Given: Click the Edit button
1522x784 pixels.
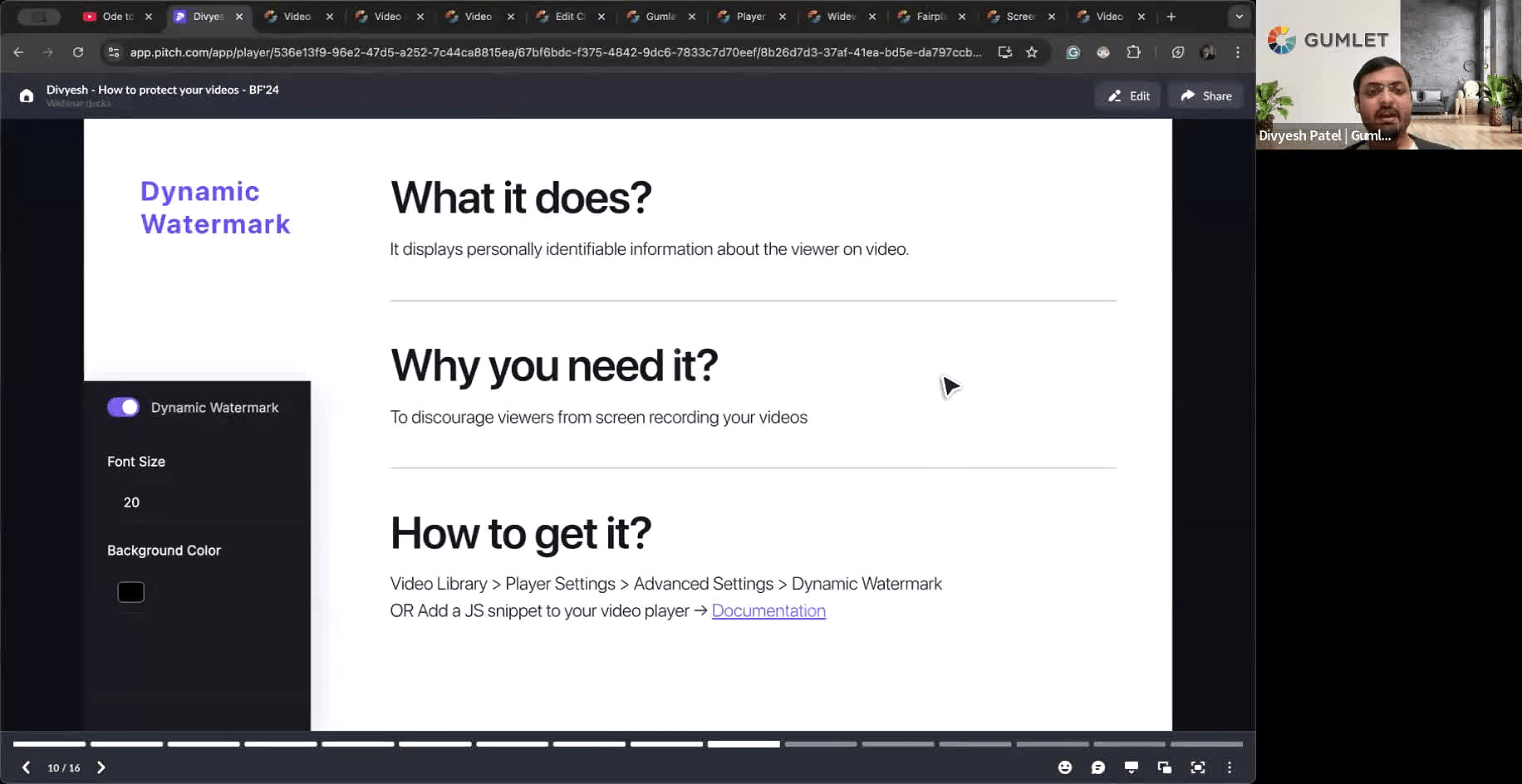Looking at the screenshot, I should pos(1128,96).
